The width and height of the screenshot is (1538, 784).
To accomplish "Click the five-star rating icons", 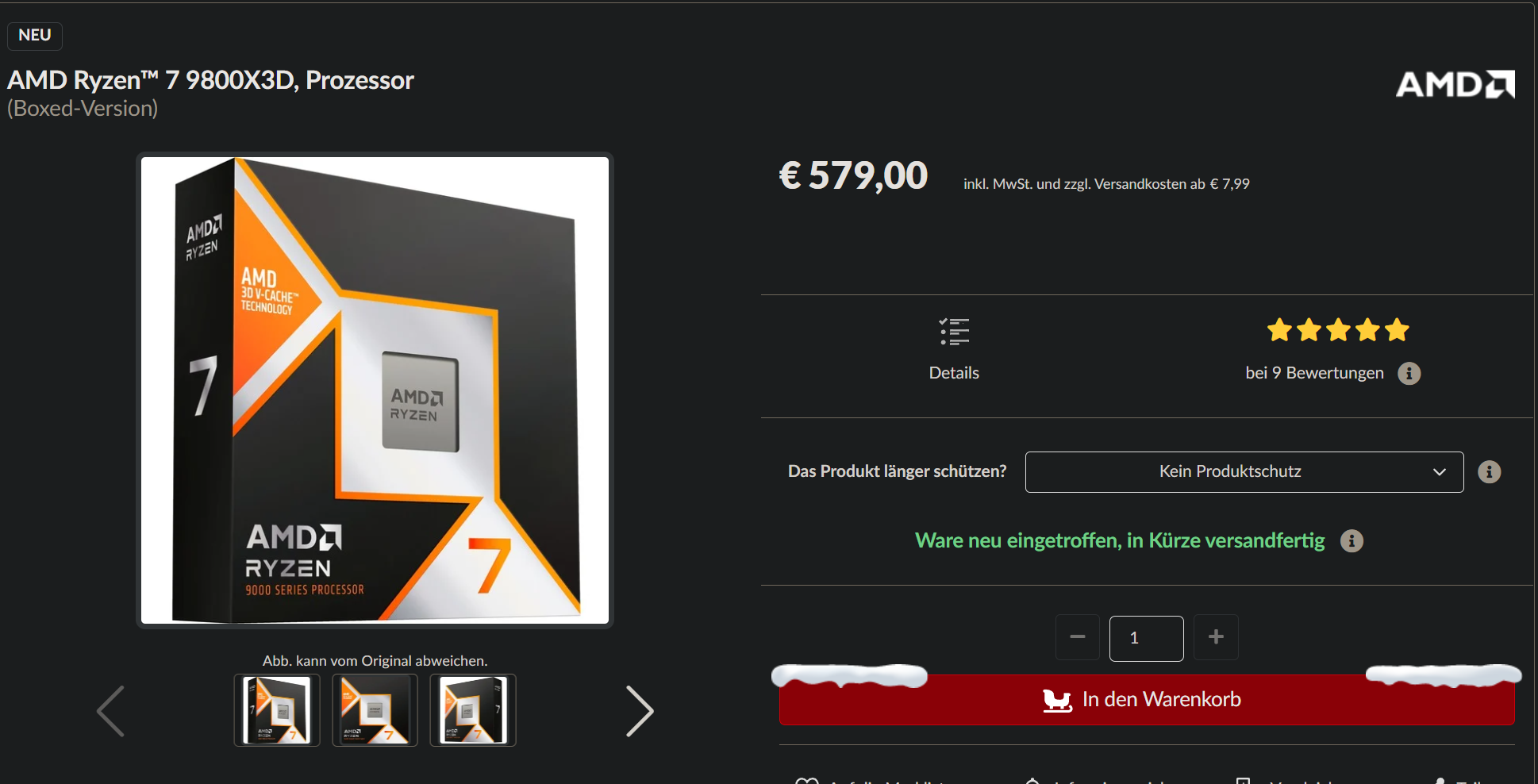I will click(x=1337, y=329).
